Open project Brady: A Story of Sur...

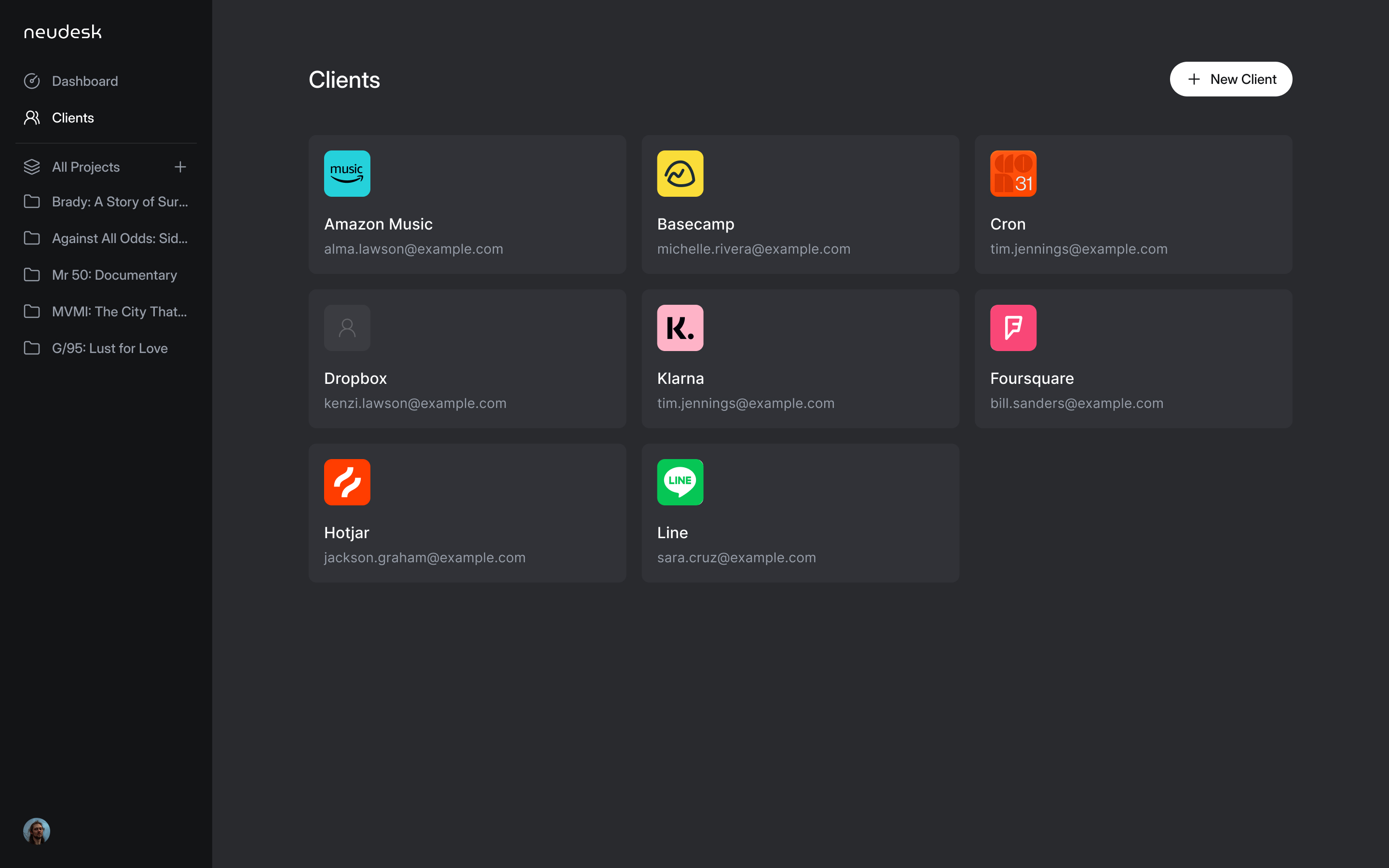(x=120, y=202)
